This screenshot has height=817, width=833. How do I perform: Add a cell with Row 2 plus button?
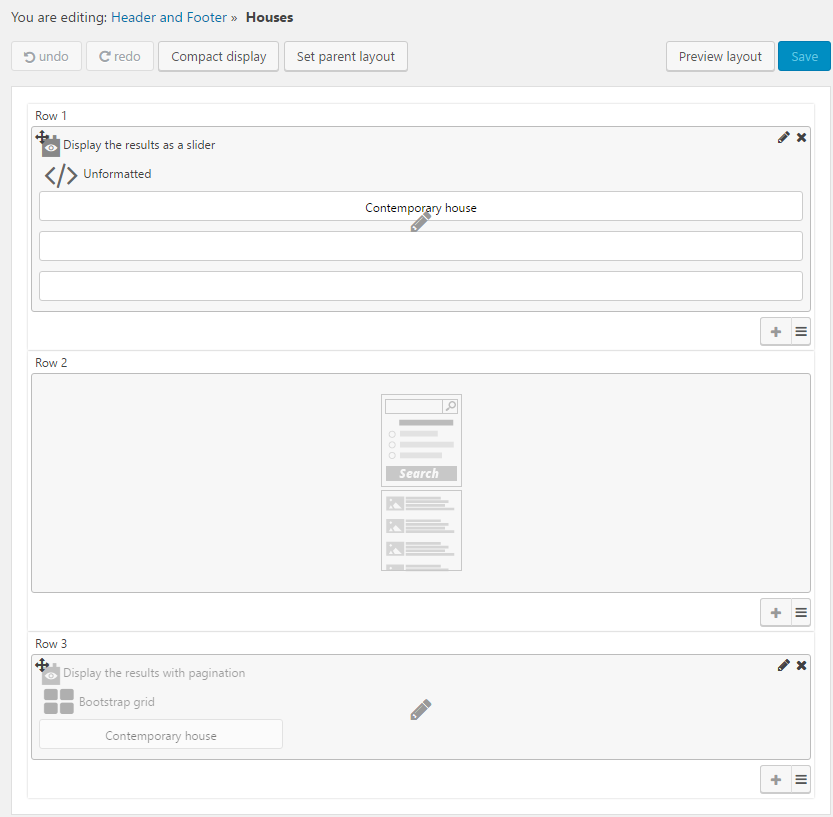tap(775, 613)
